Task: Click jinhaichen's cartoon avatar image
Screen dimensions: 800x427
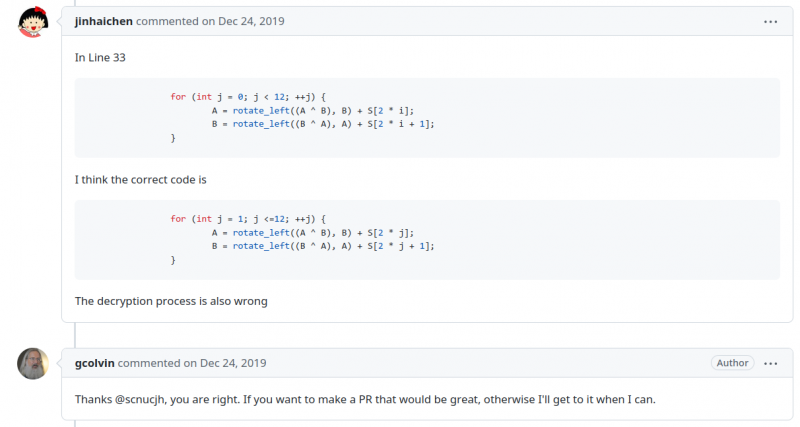Action: click(x=35, y=22)
